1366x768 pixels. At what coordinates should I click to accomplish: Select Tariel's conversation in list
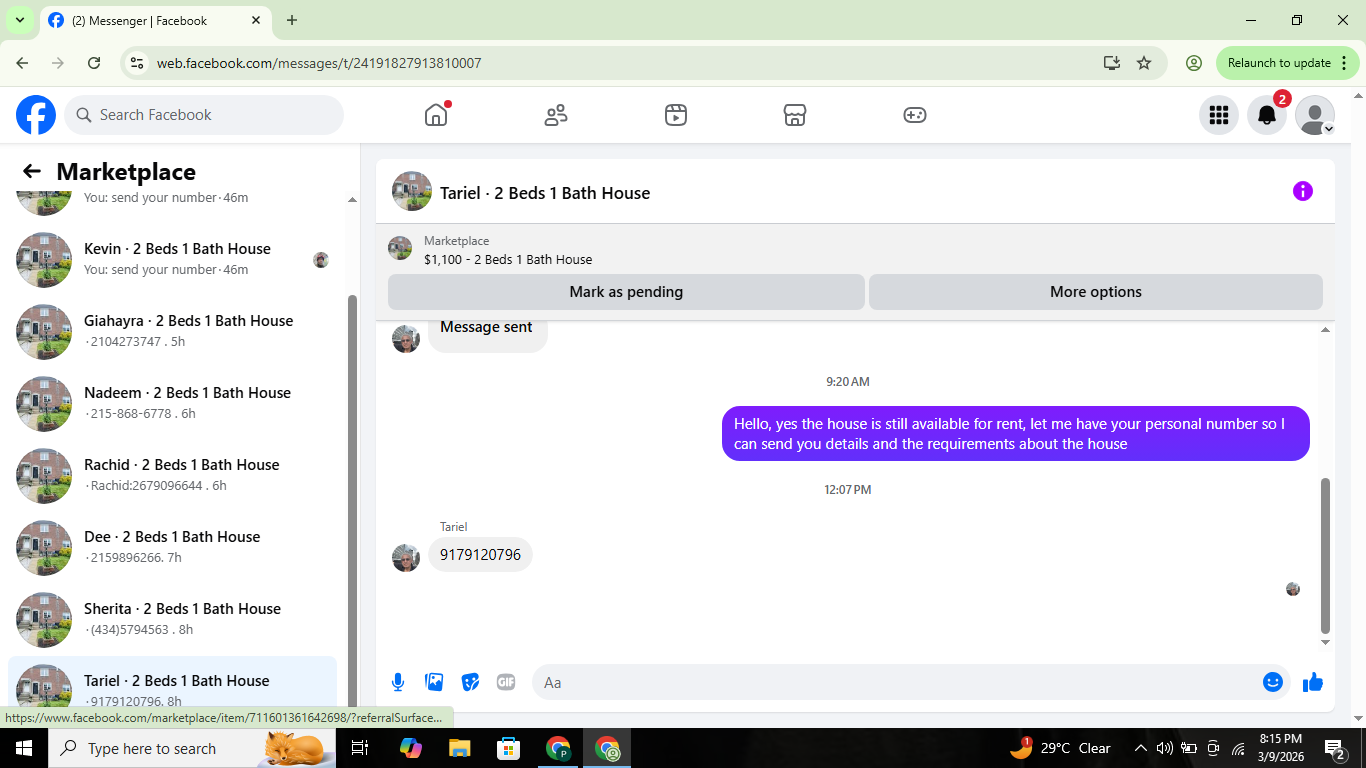click(x=172, y=684)
